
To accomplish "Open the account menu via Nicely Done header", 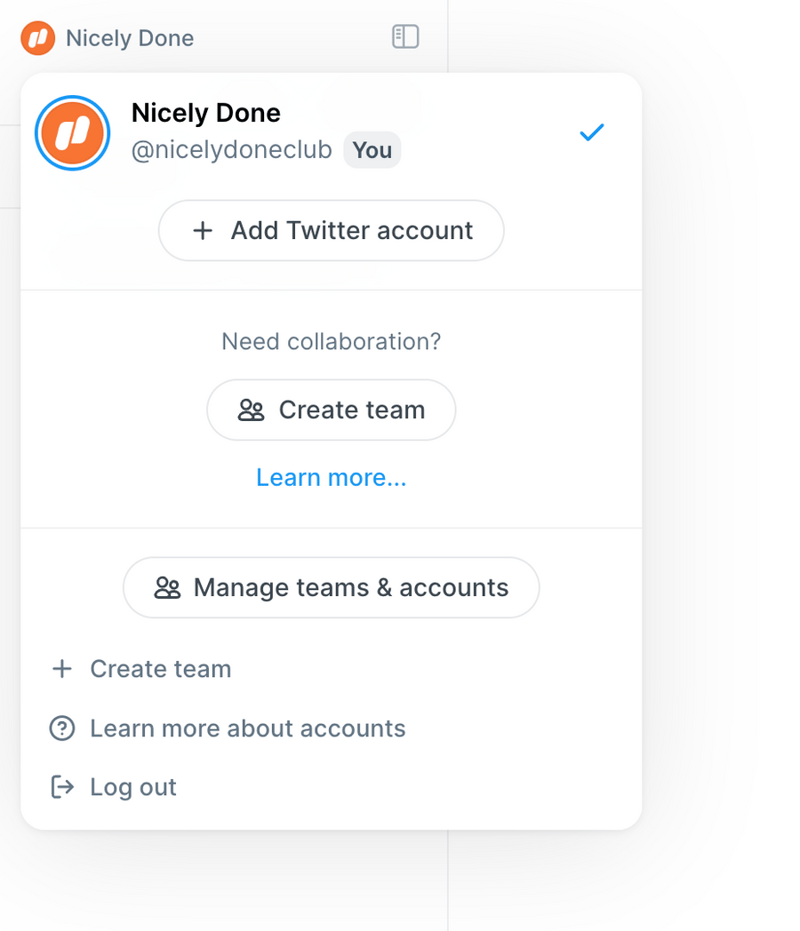I will pyautogui.click(x=130, y=38).
